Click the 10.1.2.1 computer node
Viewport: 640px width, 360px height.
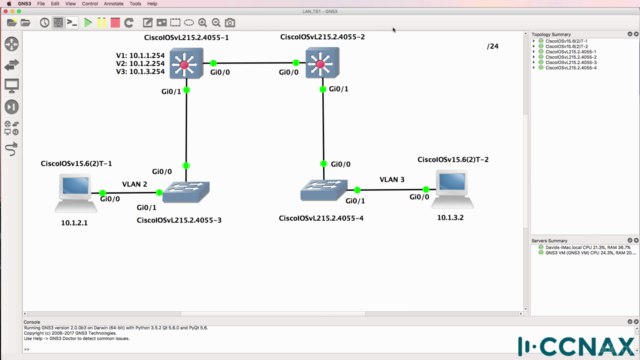76,193
